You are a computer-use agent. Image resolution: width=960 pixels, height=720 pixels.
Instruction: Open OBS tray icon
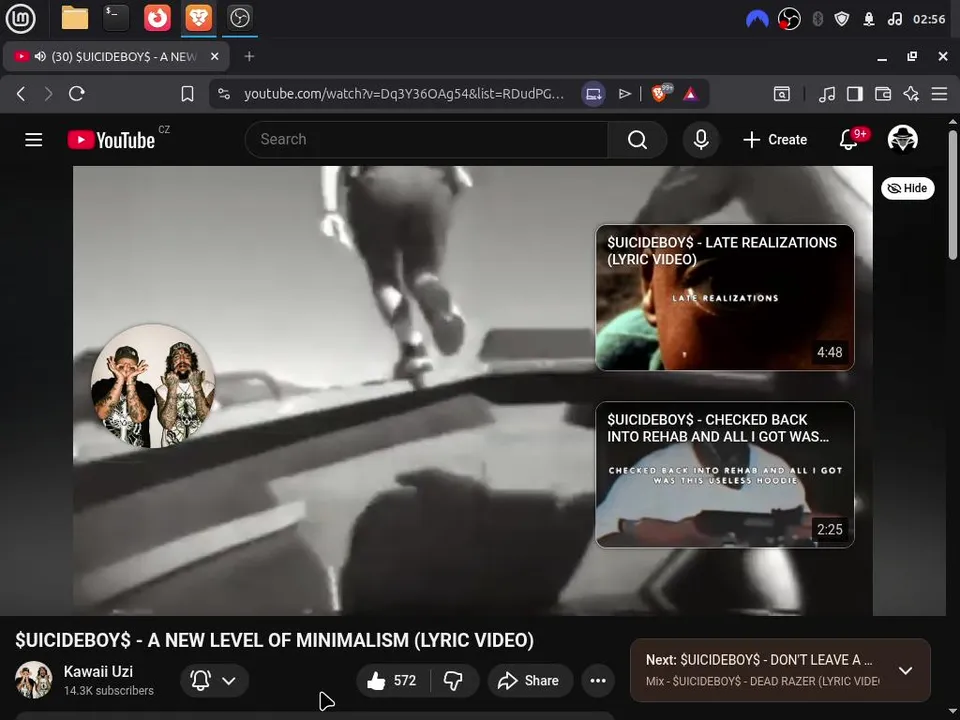tap(789, 19)
